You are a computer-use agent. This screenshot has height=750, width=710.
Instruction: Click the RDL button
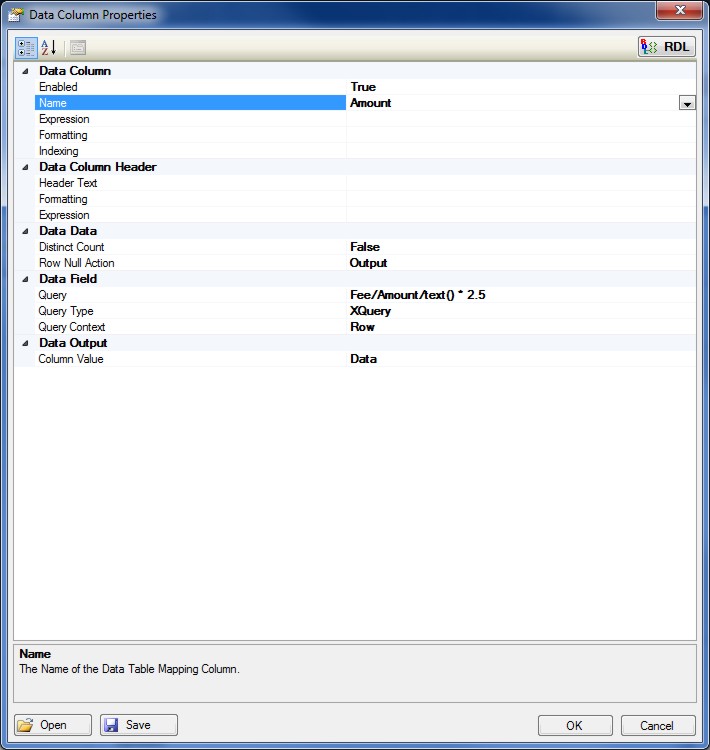coord(666,47)
